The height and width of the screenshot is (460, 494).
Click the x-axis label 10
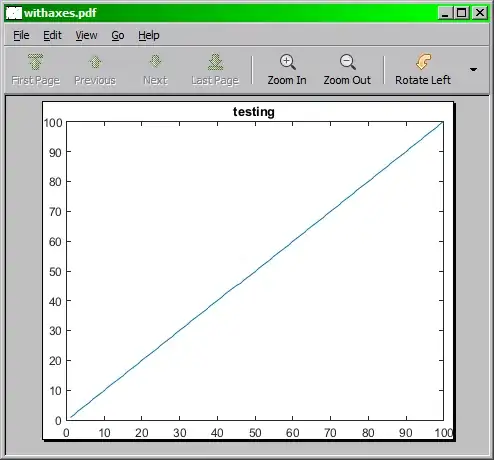[x=104, y=433]
